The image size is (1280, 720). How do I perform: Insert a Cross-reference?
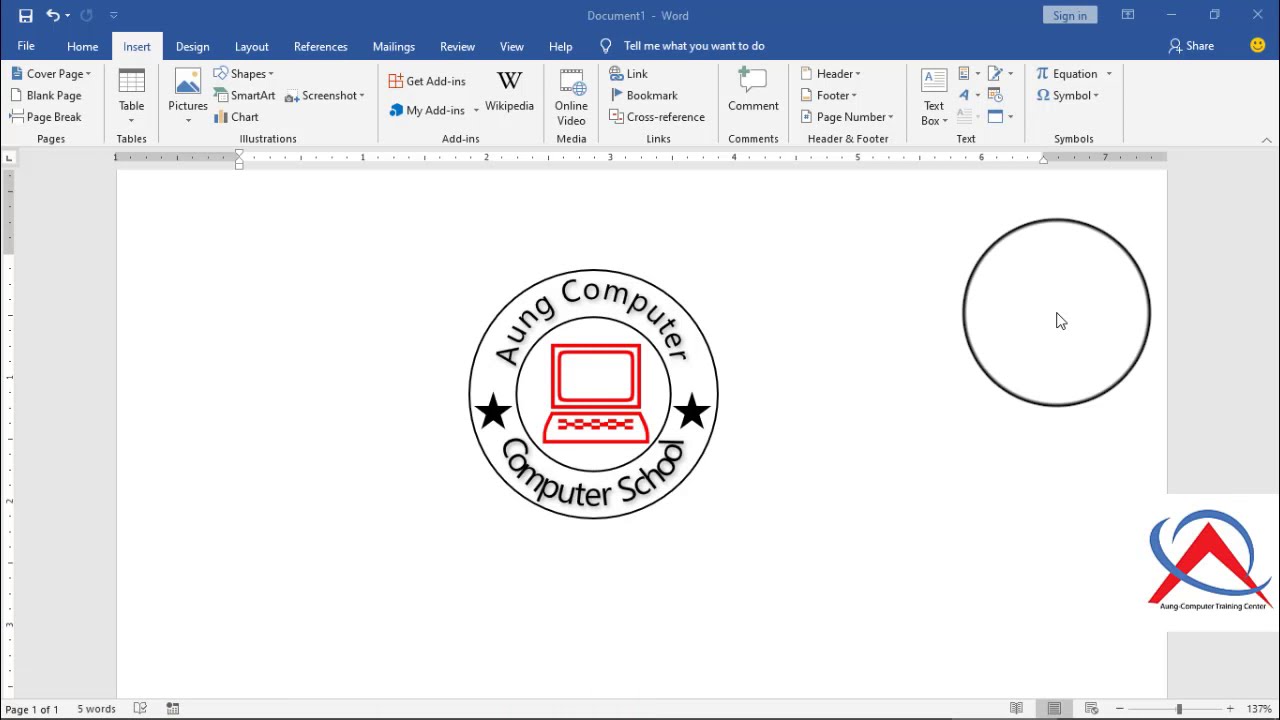coord(657,117)
